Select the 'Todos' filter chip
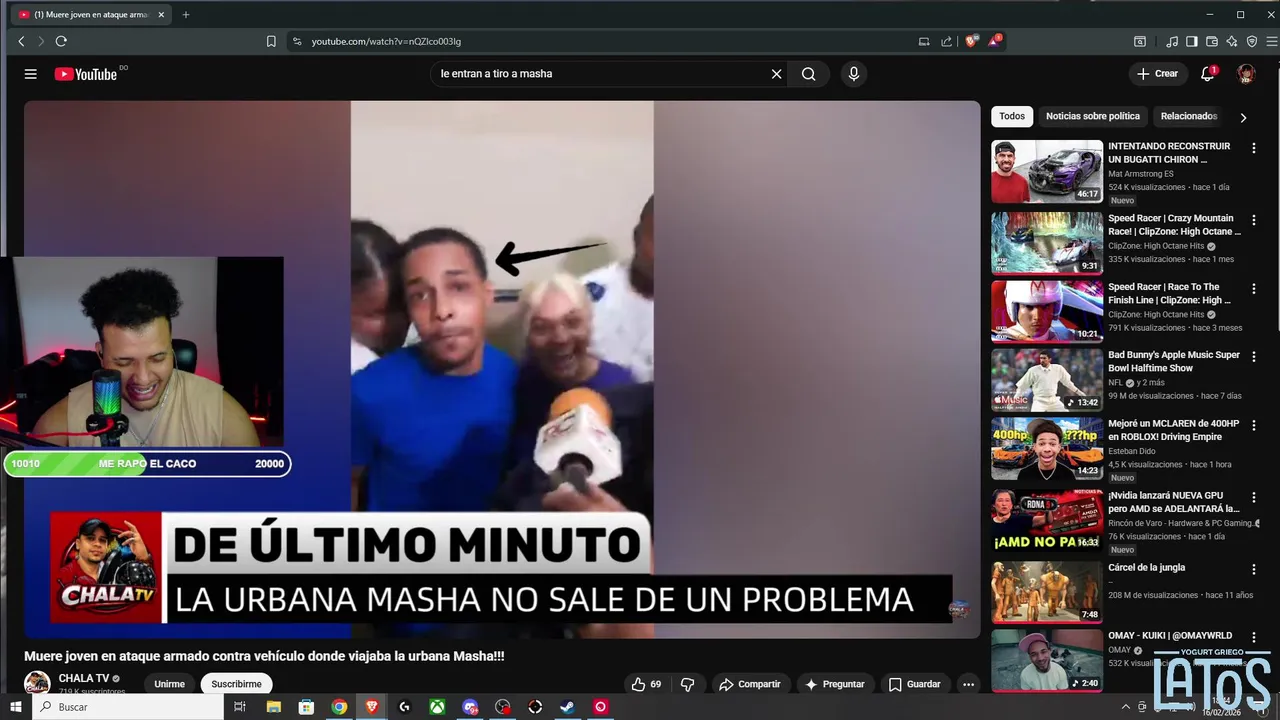The width and height of the screenshot is (1280, 720). [x=1012, y=116]
